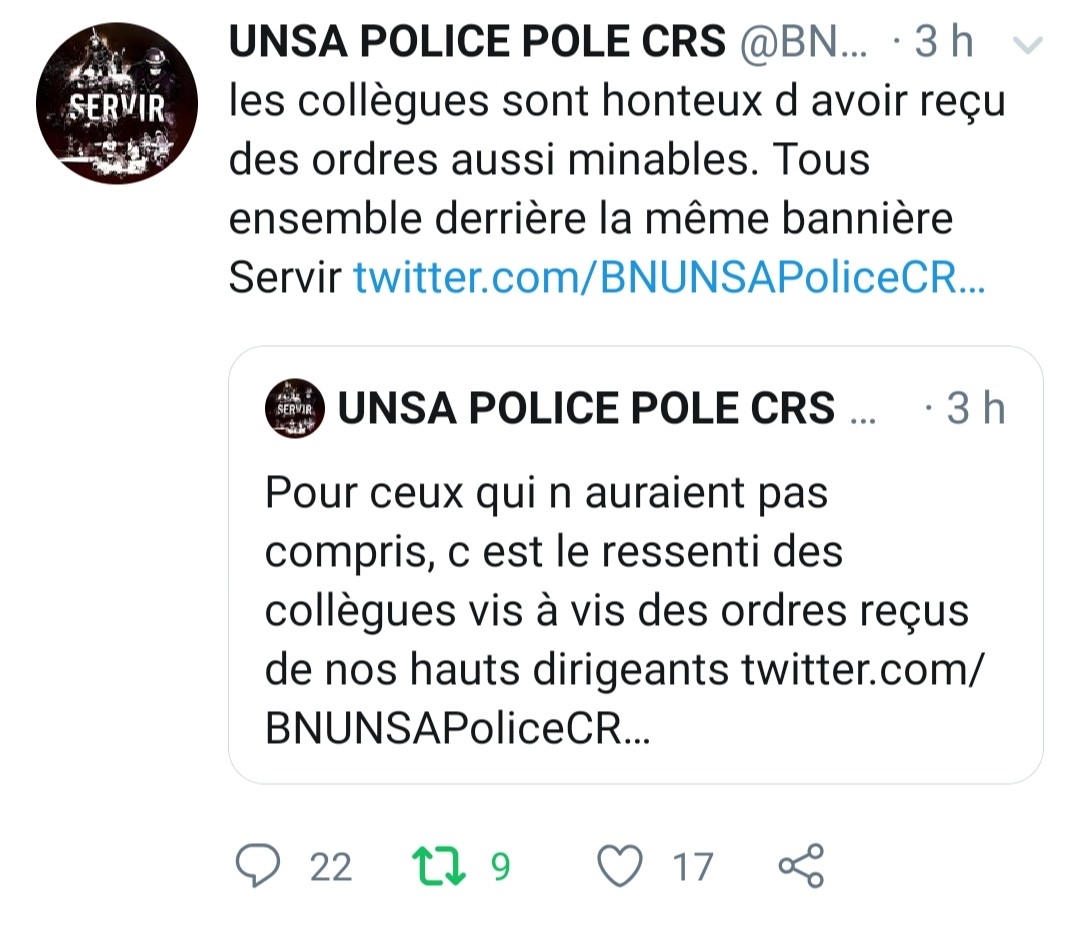
Task: Like the tweet with the heart icon
Action: [x=619, y=865]
